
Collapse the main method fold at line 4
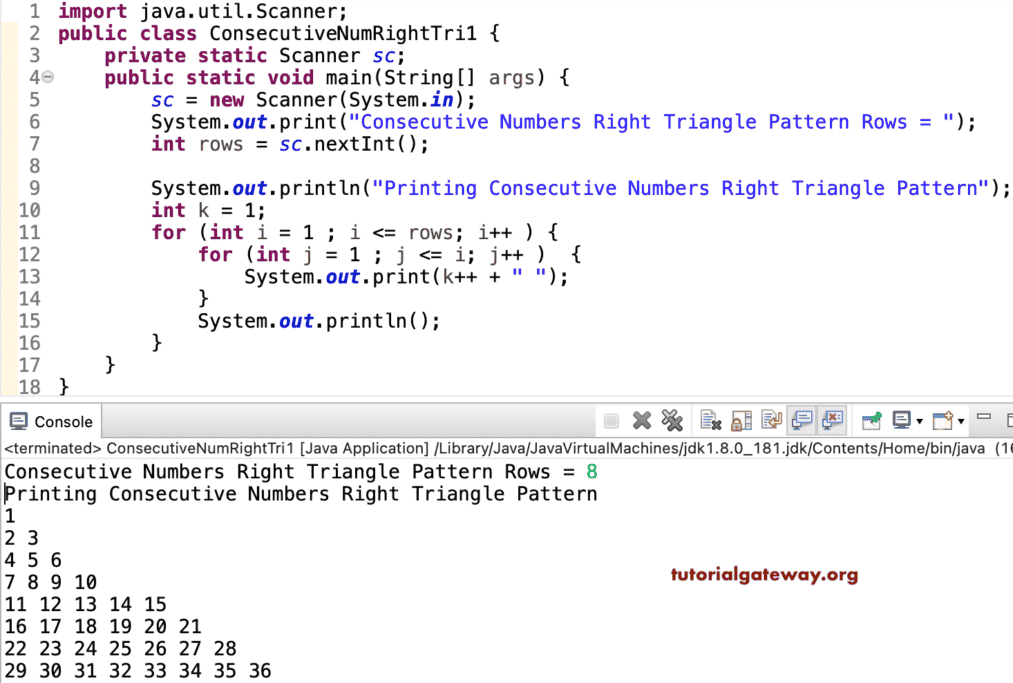47,76
